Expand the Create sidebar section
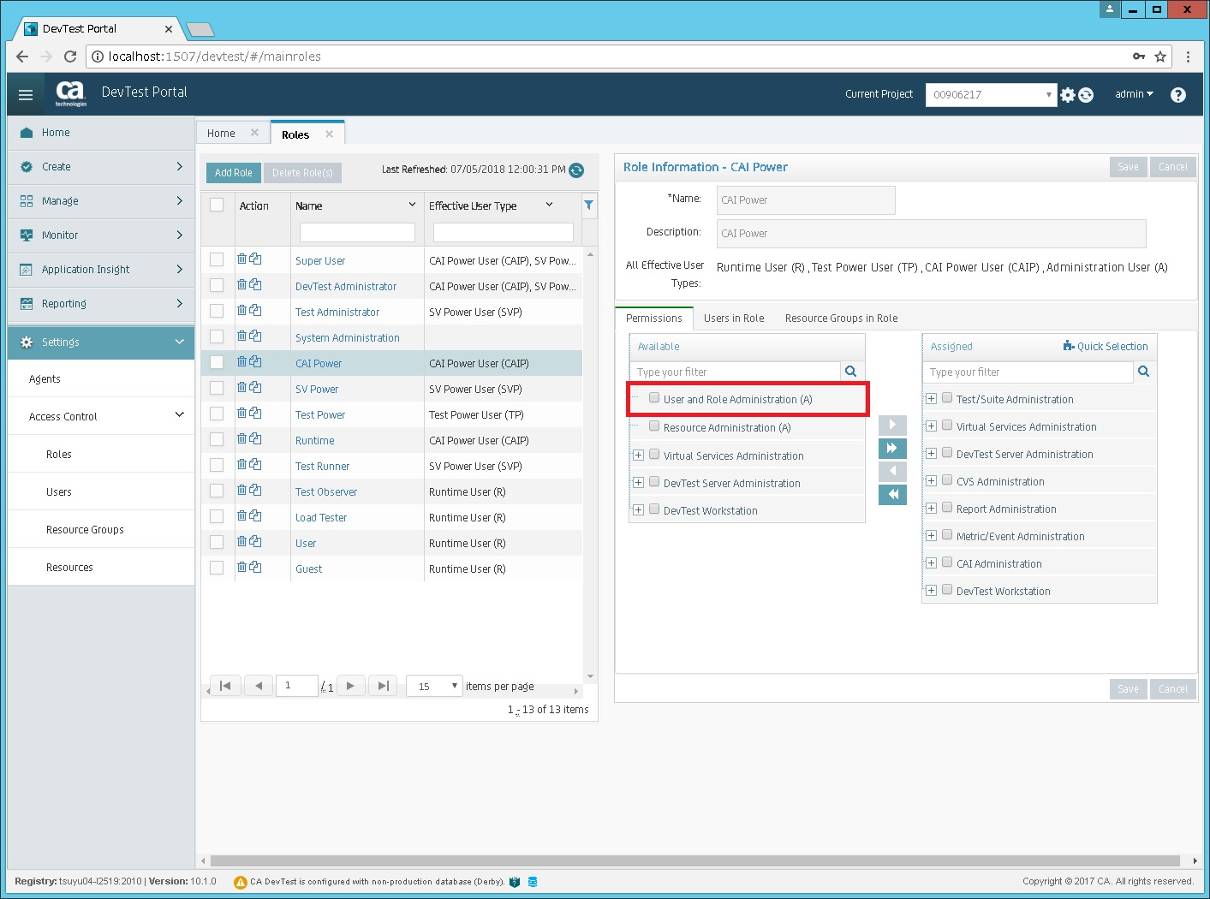The width and height of the screenshot is (1210, 899). (x=101, y=167)
